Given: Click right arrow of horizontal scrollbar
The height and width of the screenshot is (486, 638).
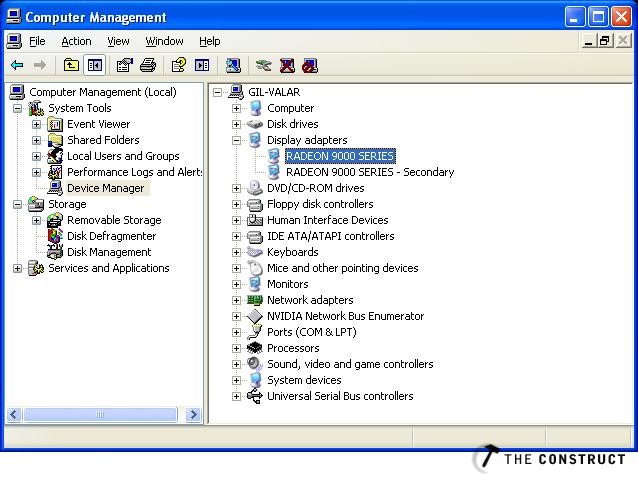Looking at the screenshot, I should tap(193, 414).
